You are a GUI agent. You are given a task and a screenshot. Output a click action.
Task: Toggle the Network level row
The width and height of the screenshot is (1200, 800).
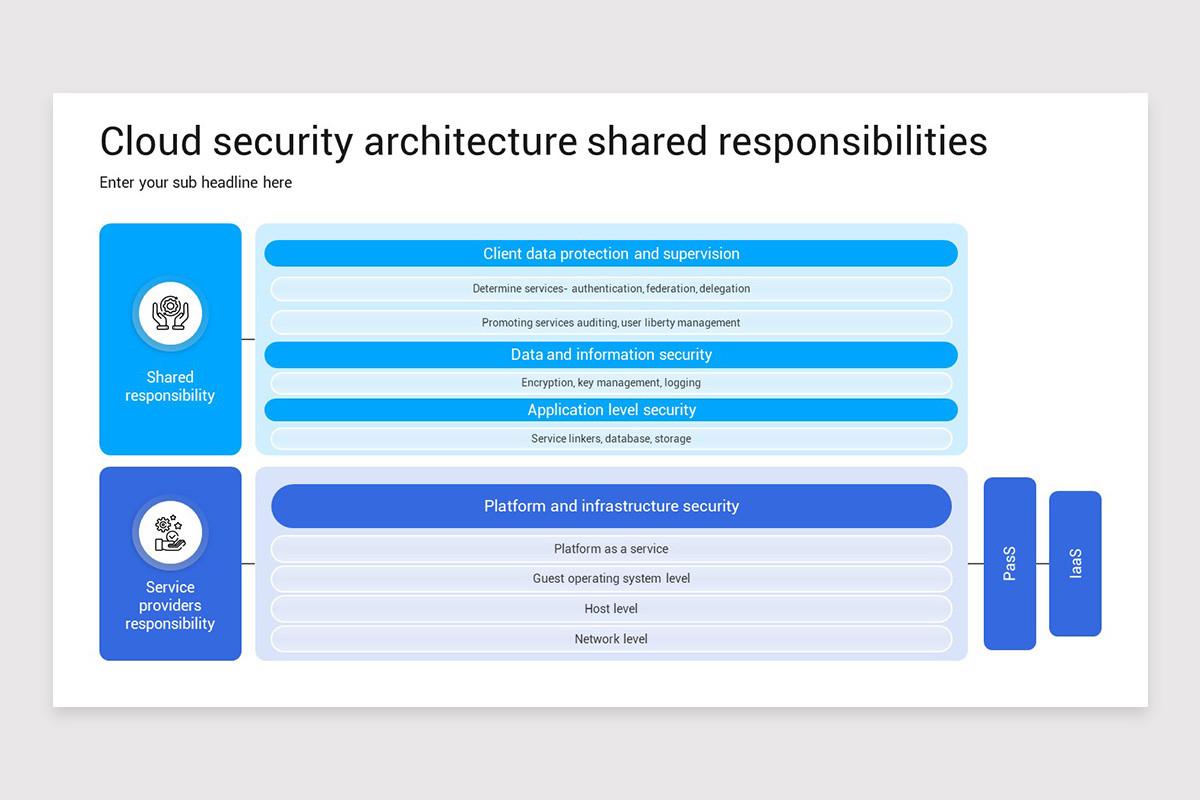611,638
